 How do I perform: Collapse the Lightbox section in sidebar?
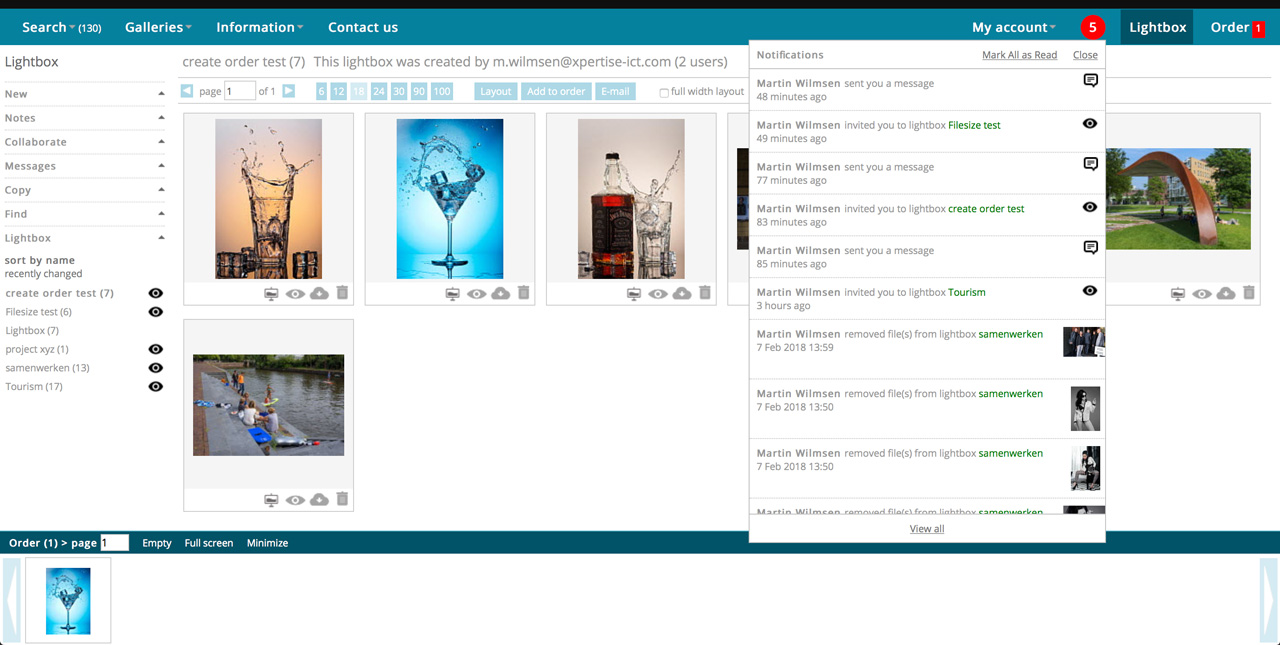[x=85, y=238]
